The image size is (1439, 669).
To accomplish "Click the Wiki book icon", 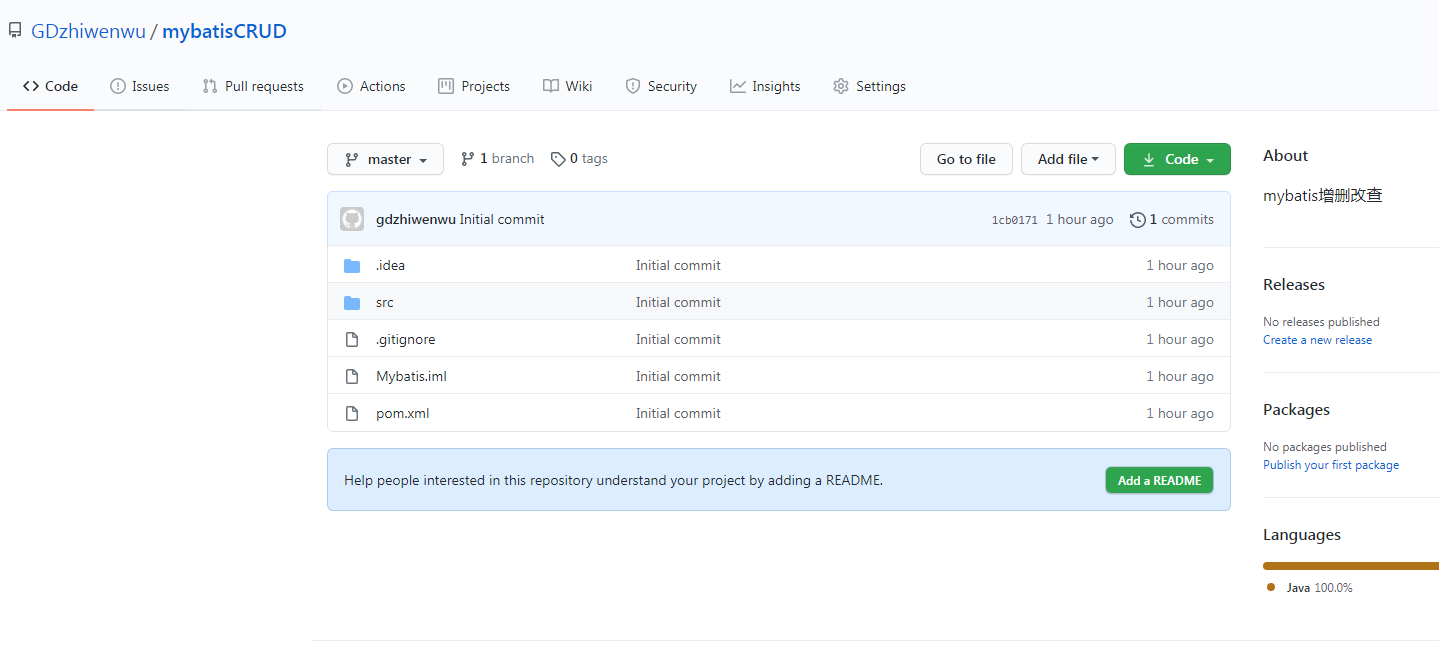I will point(551,86).
